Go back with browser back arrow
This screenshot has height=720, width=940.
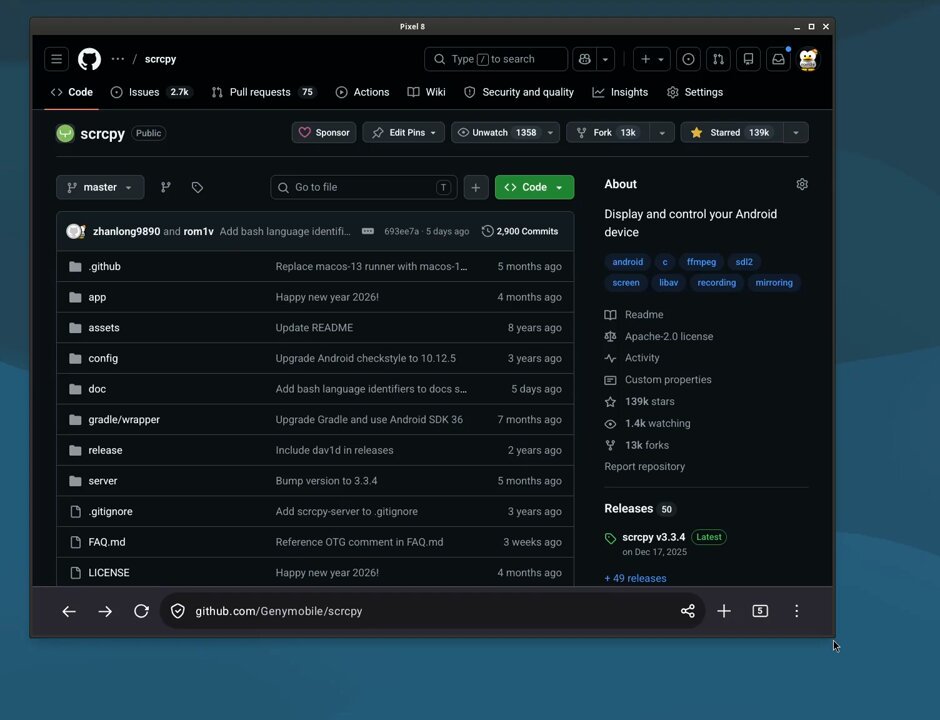point(69,611)
